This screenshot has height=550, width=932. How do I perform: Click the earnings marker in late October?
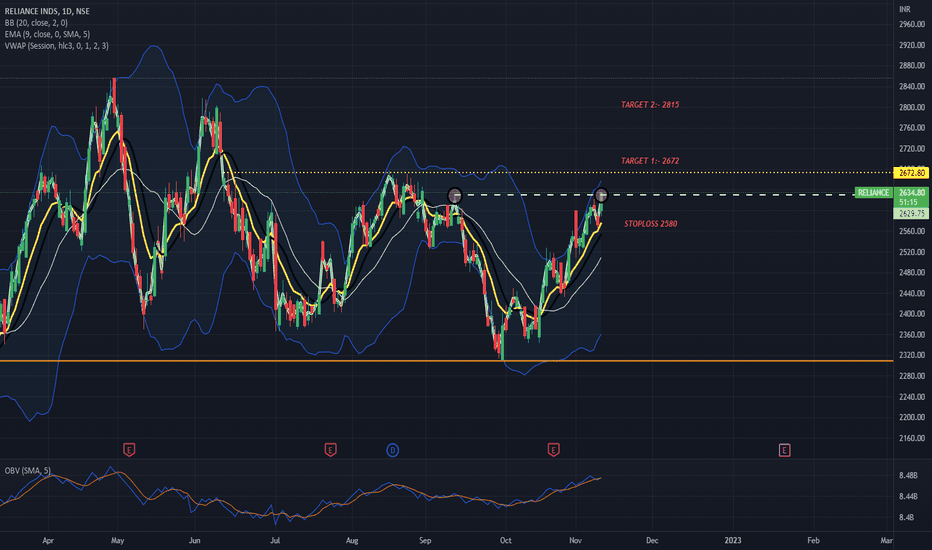553,450
